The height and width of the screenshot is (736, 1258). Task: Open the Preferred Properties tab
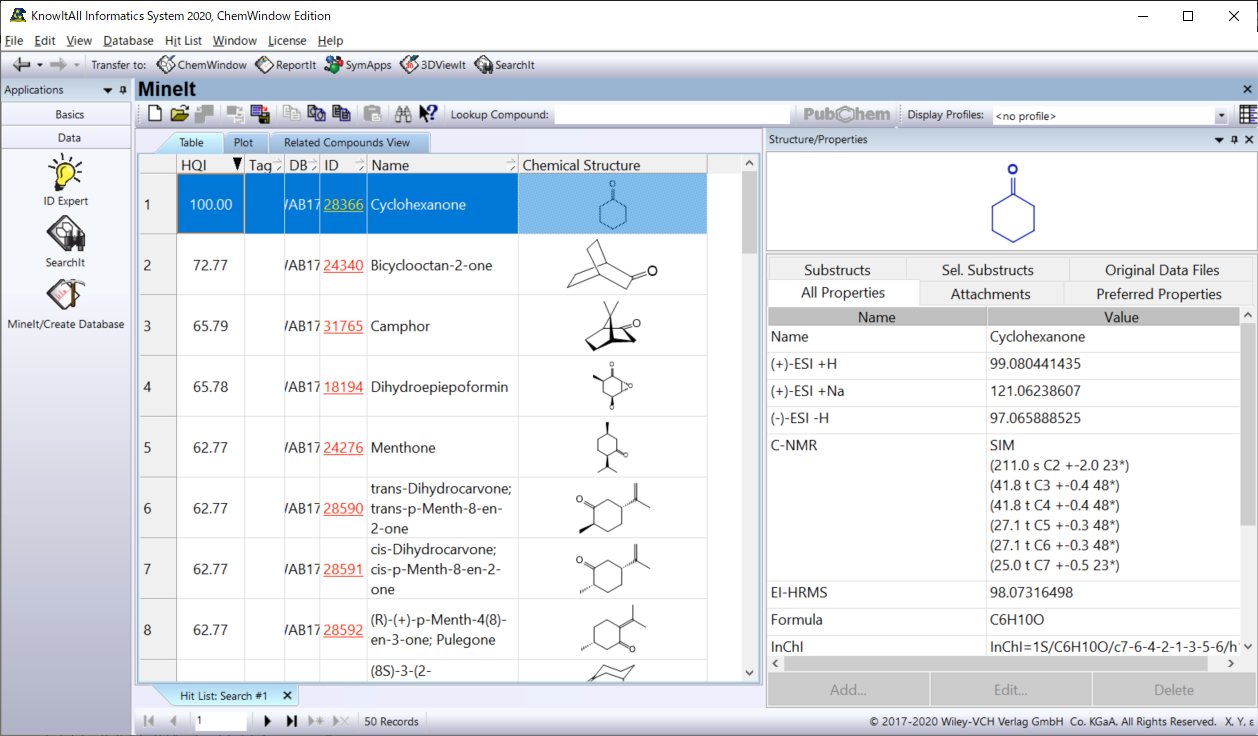1159,294
